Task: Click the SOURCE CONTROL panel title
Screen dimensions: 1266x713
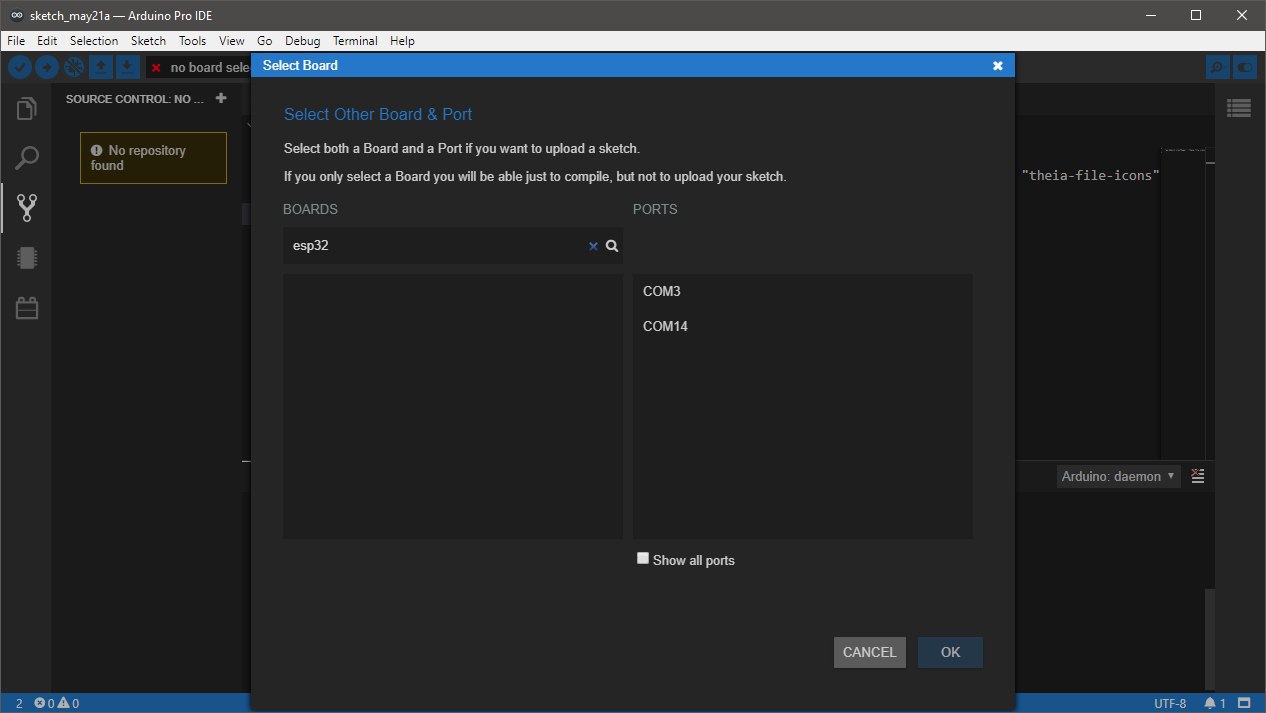Action: tap(135, 99)
